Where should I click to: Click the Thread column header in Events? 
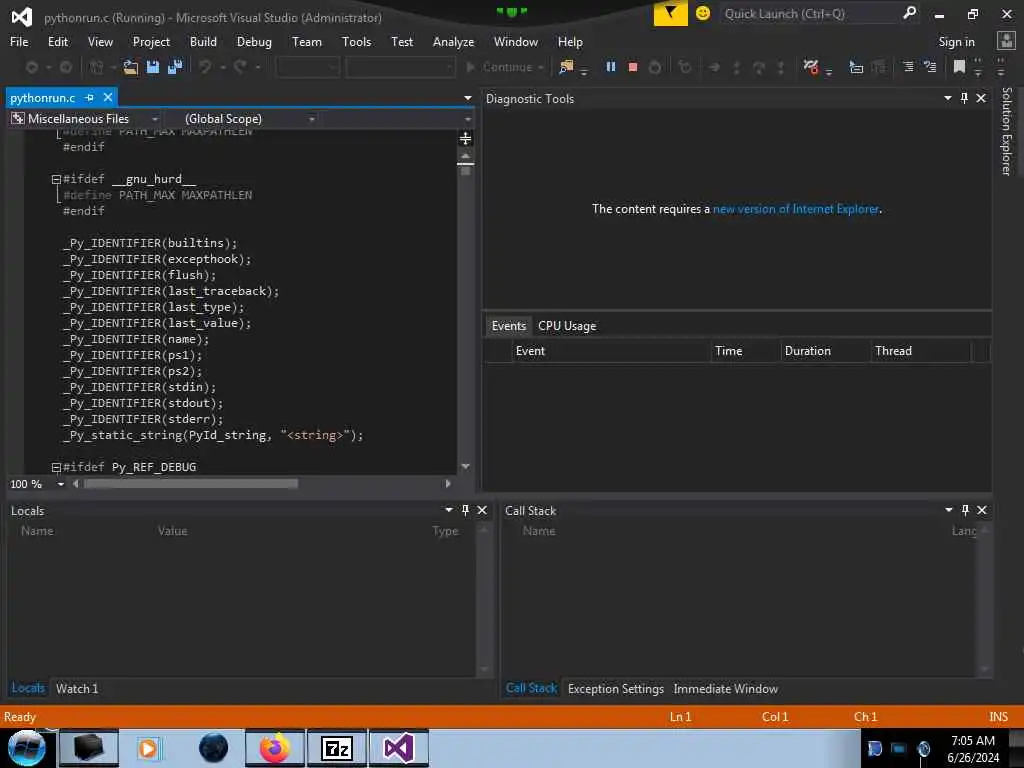click(921, 351)
